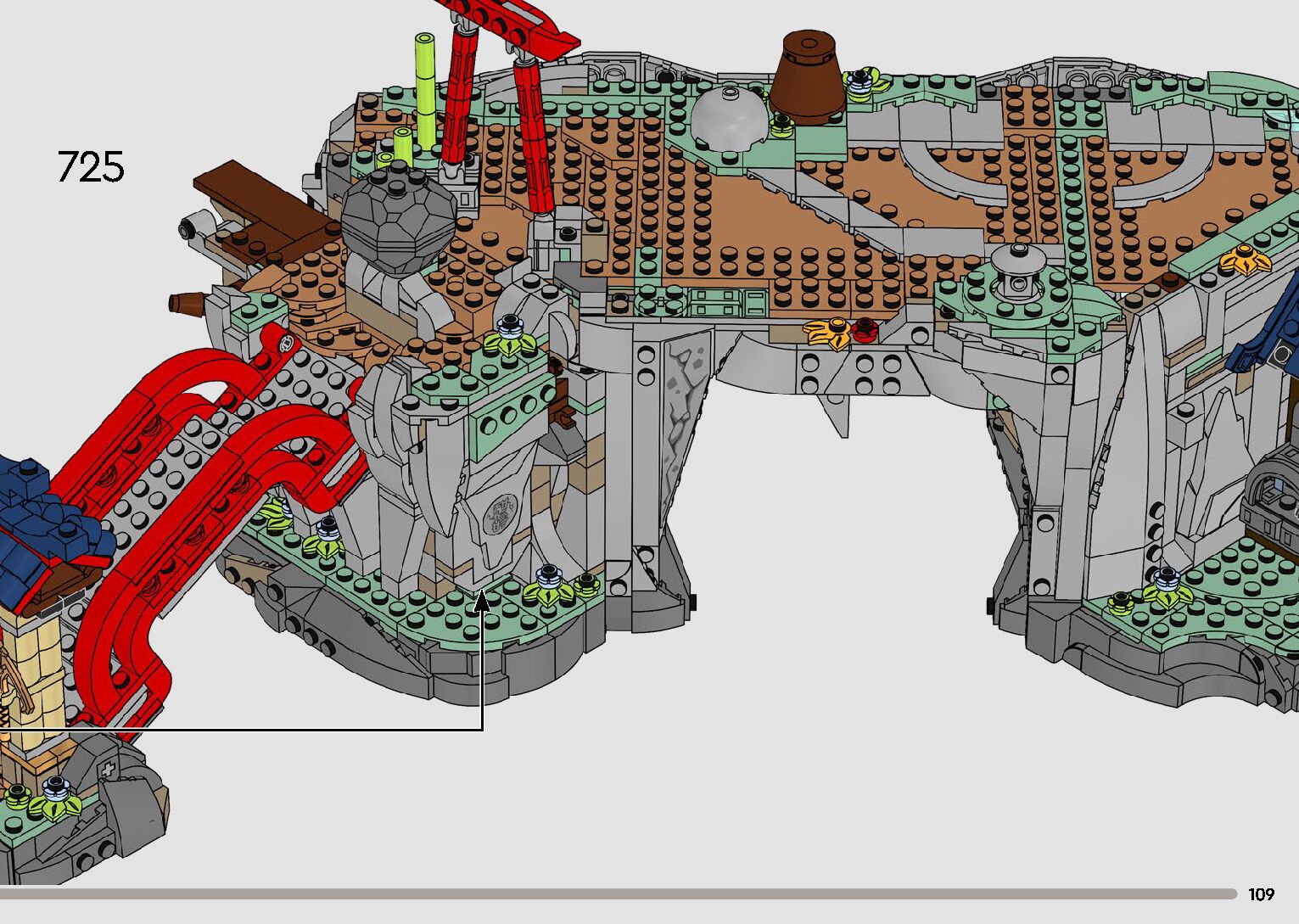
Task: Click the step number 725
Action: coord(91,166)
